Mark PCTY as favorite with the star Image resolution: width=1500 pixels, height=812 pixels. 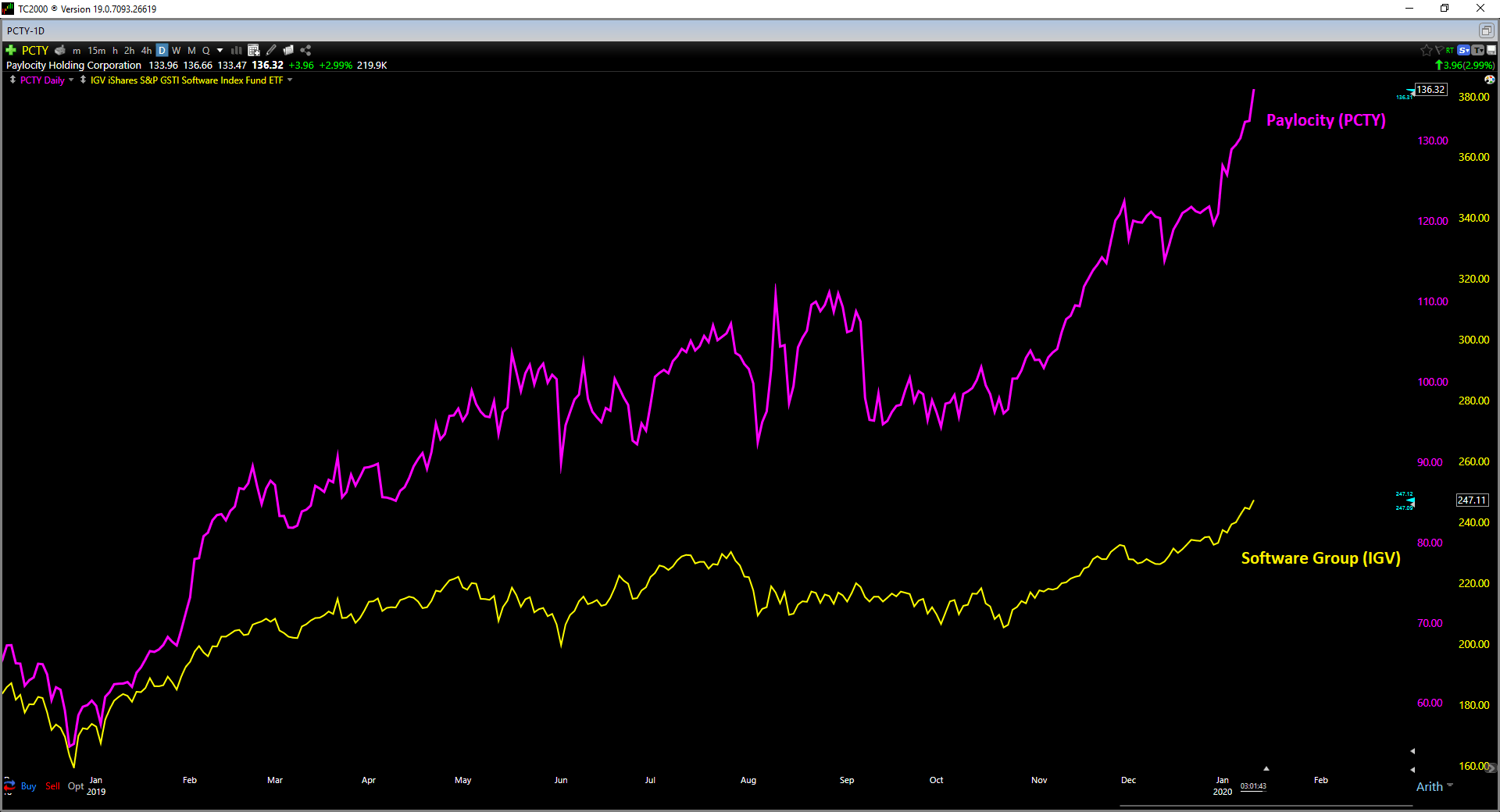coord(1427,50)
